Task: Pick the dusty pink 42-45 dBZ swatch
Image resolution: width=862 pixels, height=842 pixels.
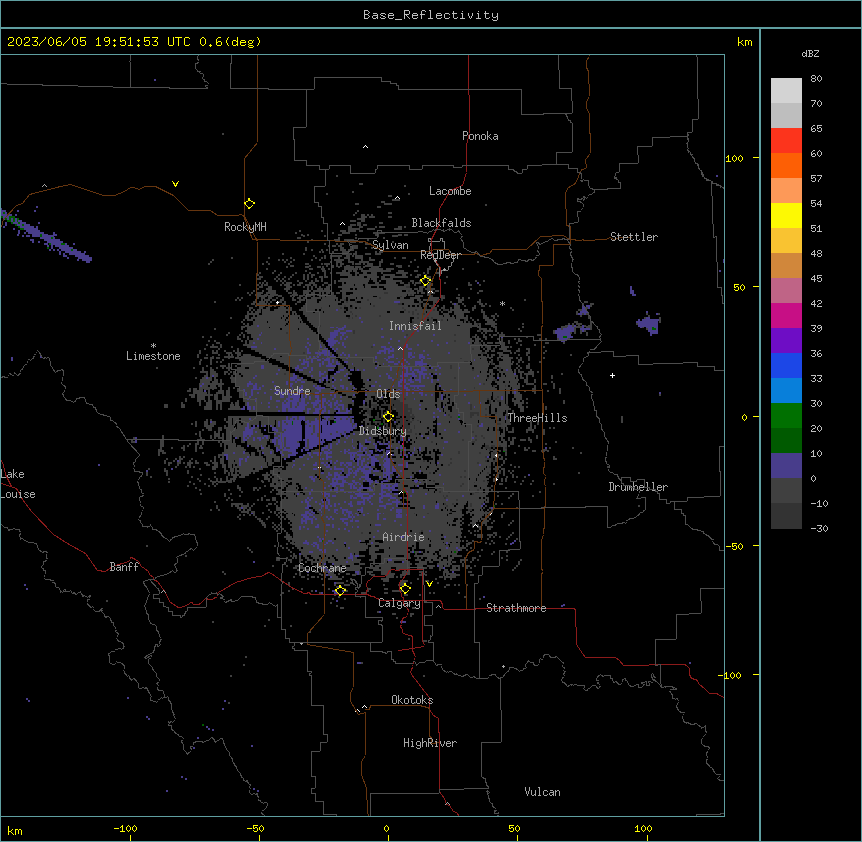Action: coord(786,291)
